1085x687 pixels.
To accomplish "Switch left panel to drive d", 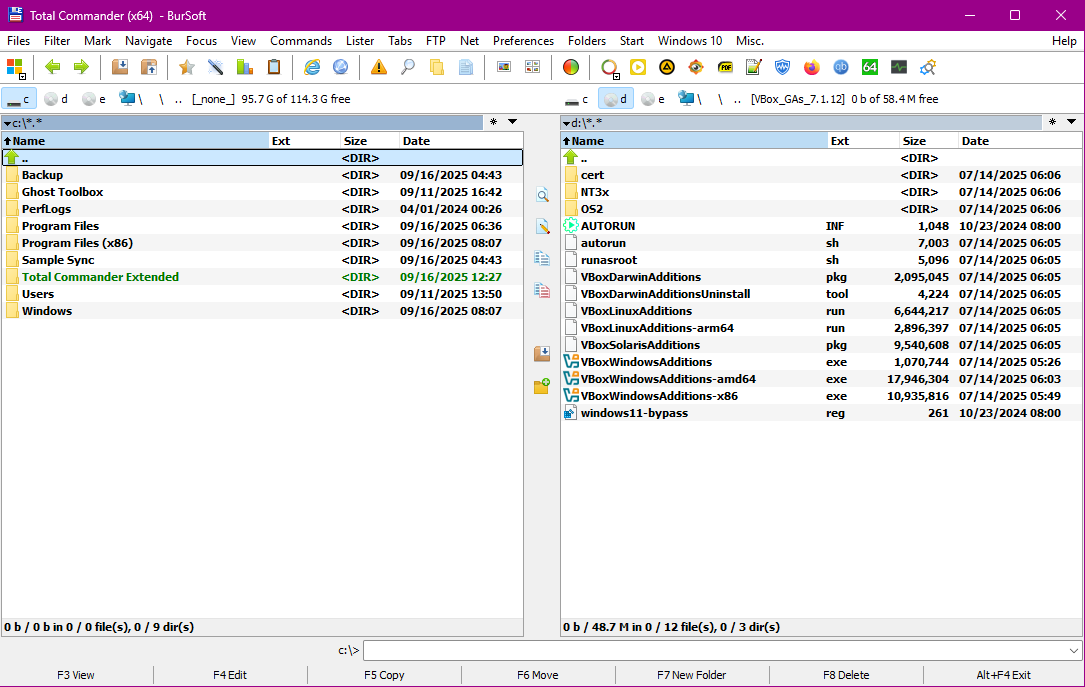I will pos(56,99).
